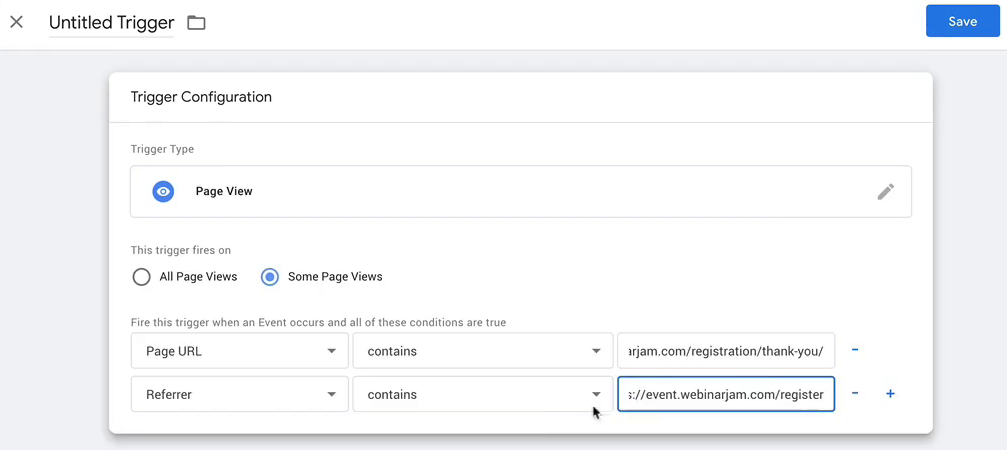This screenshot has width=1007, height=450.
Task: Open contains operator dropdown for Referrer
Action: coord(483,394)
